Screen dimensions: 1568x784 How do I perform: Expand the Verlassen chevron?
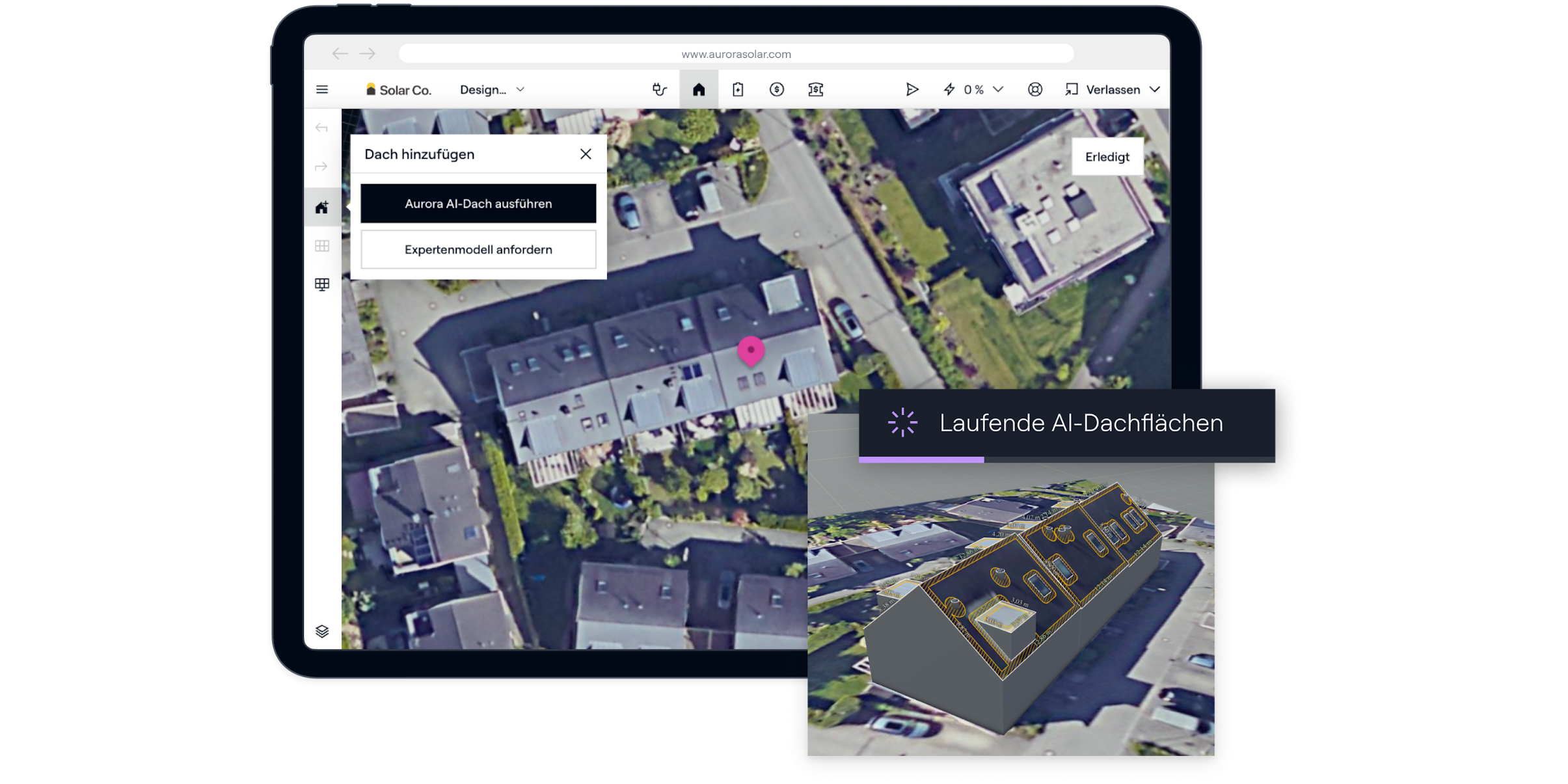[1156, 89]
